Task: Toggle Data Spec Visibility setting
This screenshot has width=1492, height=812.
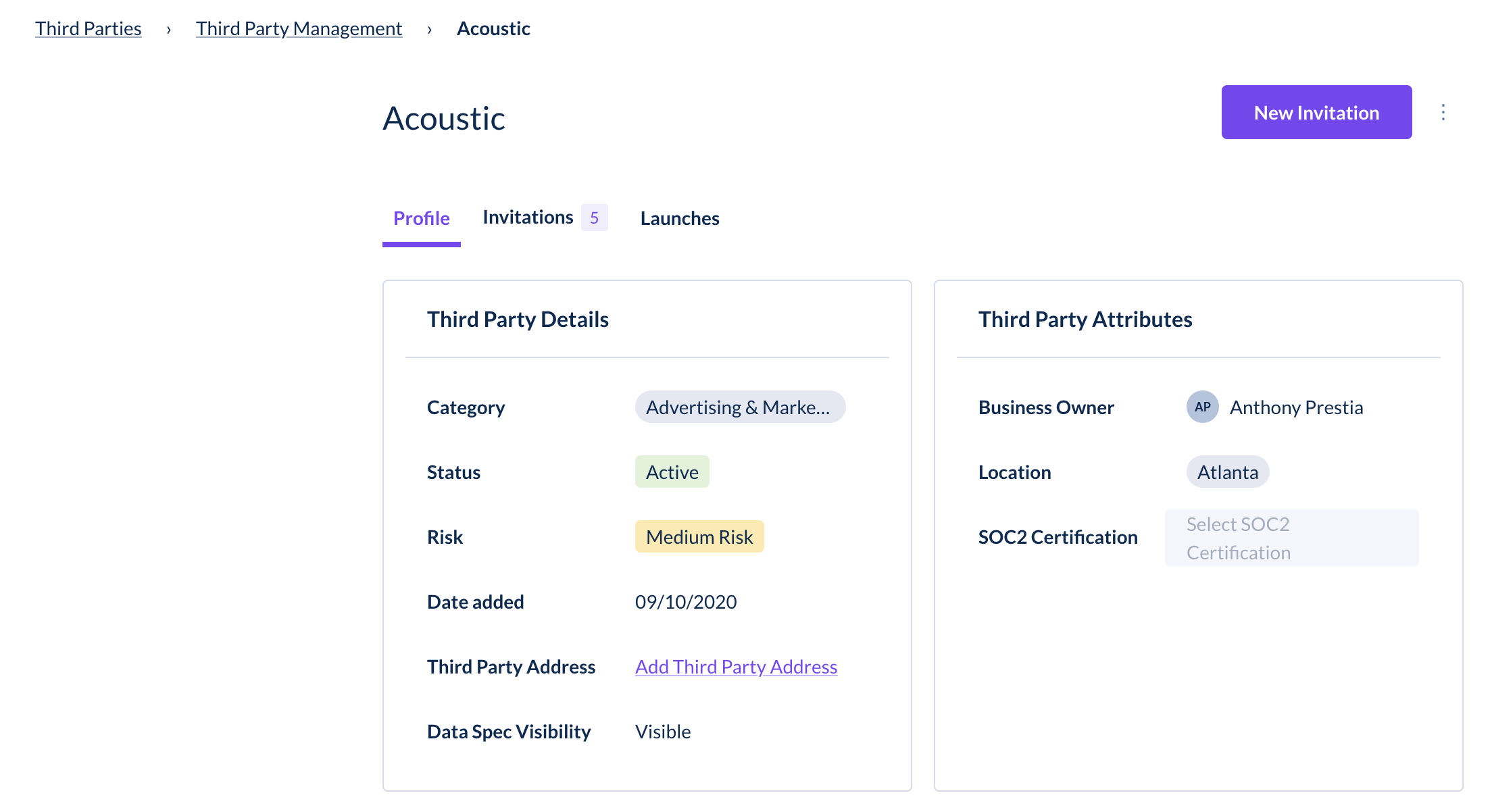Action: (x=662, y=731)
